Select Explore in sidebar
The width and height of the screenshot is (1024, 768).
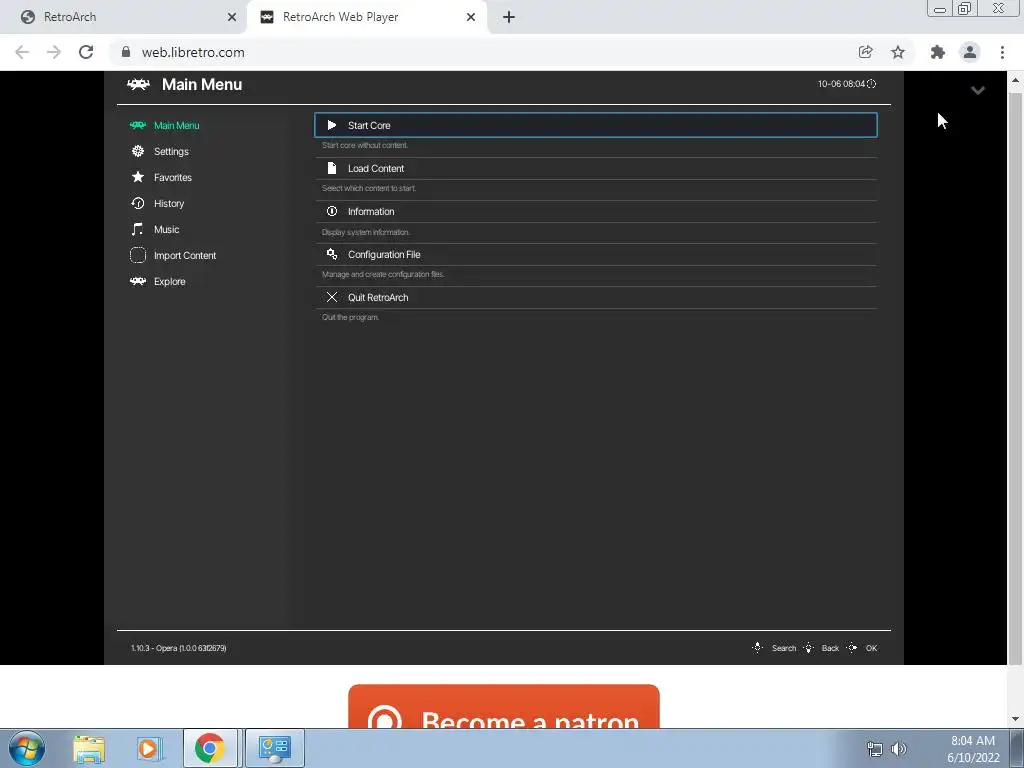[x=169, y=281]
